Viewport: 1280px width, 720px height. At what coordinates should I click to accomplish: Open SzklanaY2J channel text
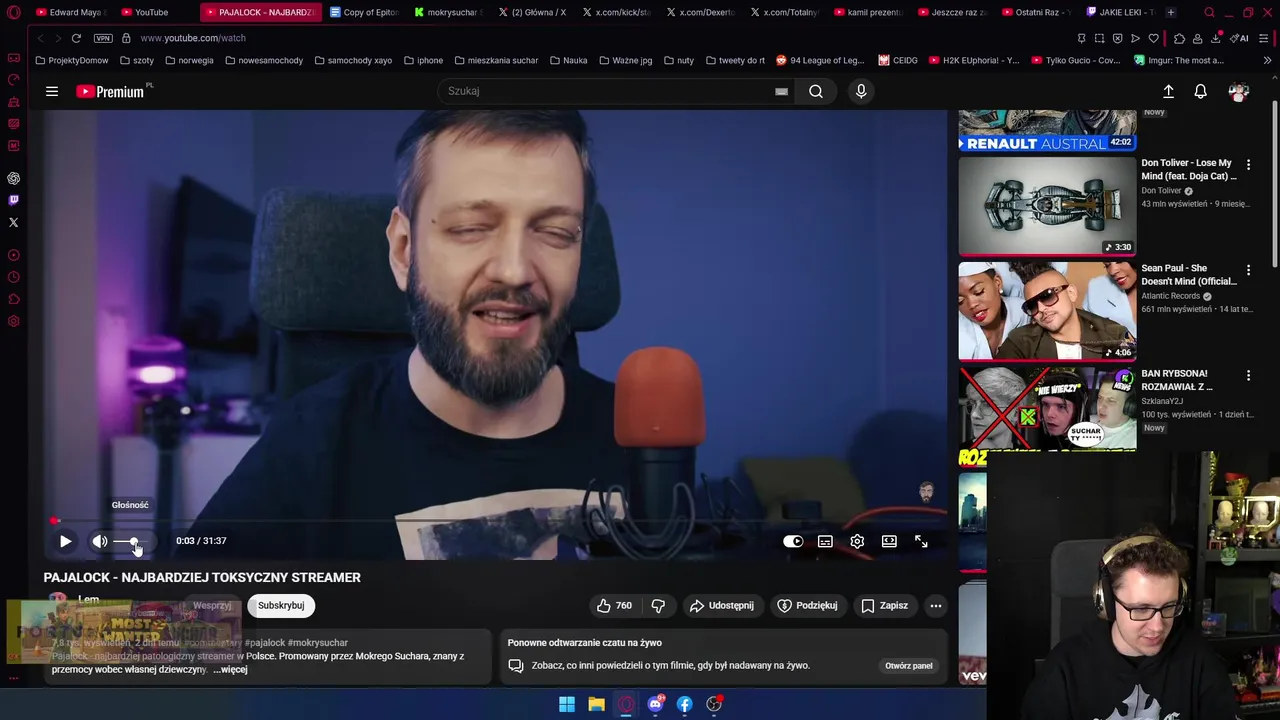(x=1162, y=401)
